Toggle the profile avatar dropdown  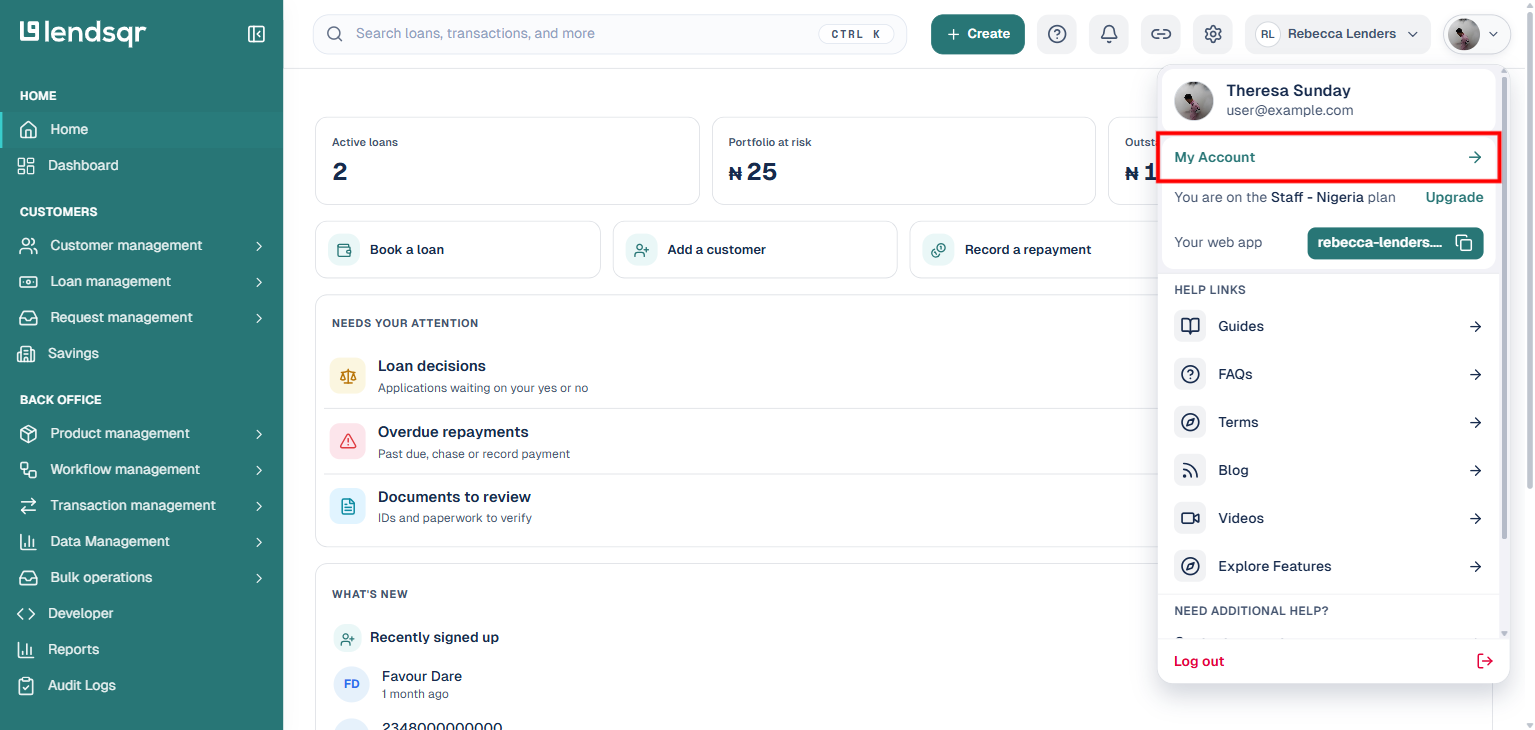click(1476, 34)
